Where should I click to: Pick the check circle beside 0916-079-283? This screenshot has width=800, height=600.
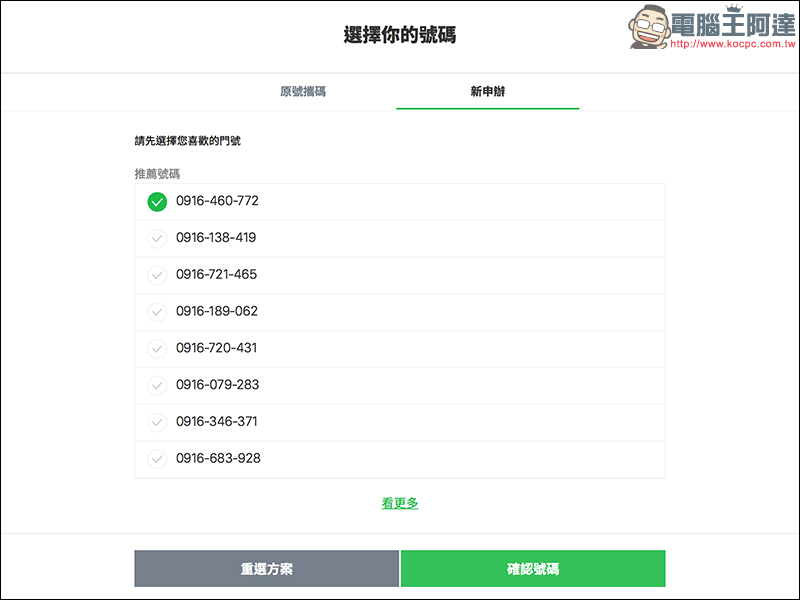pyautogui.click(x=157, y=385)
